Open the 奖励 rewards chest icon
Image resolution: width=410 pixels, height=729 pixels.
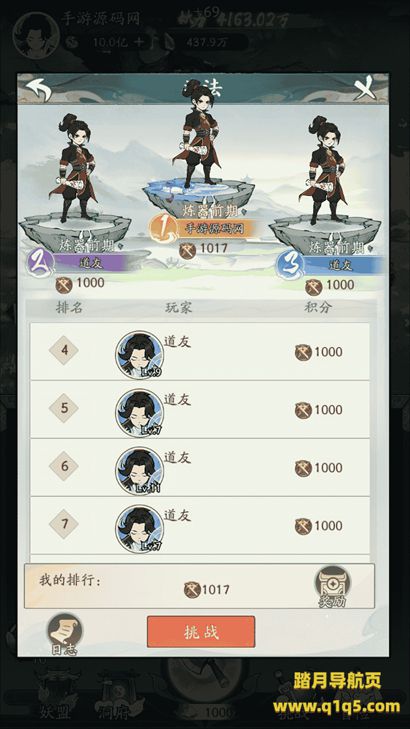coord(332,586)
